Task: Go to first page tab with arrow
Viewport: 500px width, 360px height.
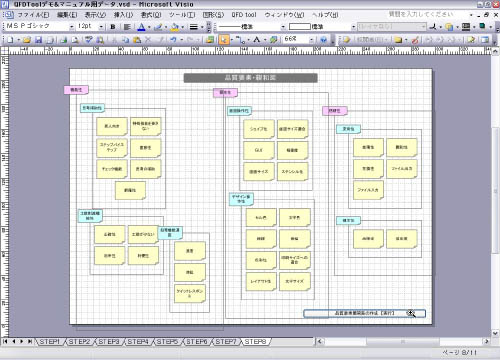Action: tap(5, 341)
